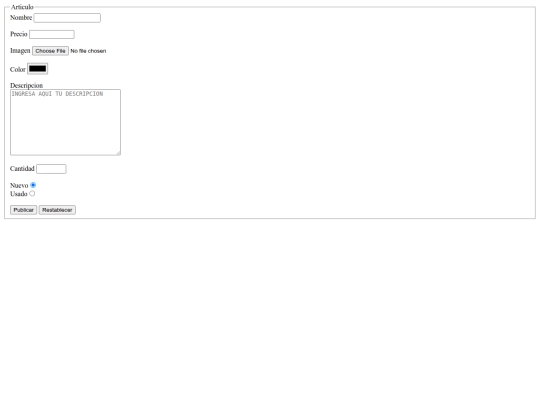540x405 pixels.
Task: Select the Cantidad input field
Action: (51, 169)
